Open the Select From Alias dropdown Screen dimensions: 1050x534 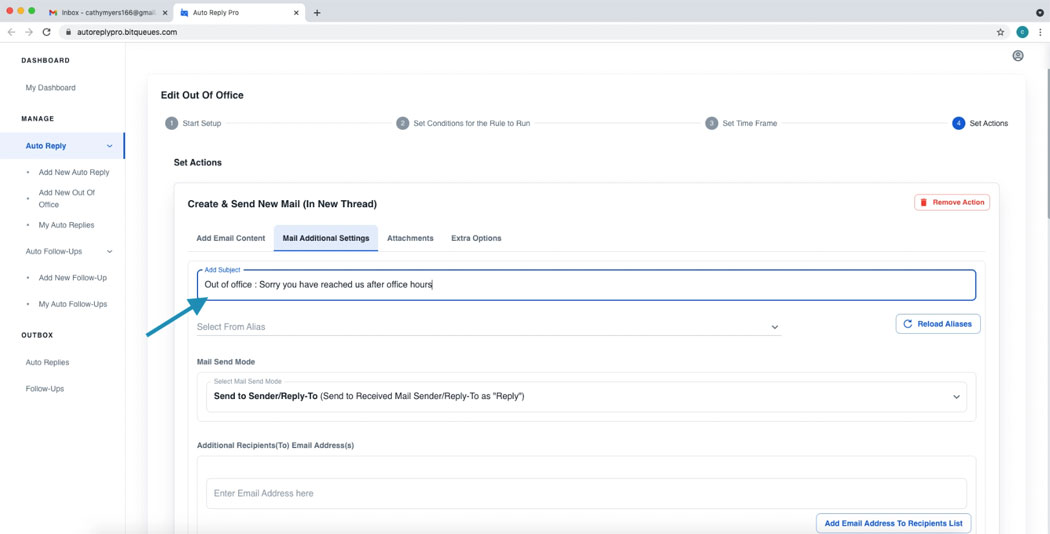(x=489, y=327)
